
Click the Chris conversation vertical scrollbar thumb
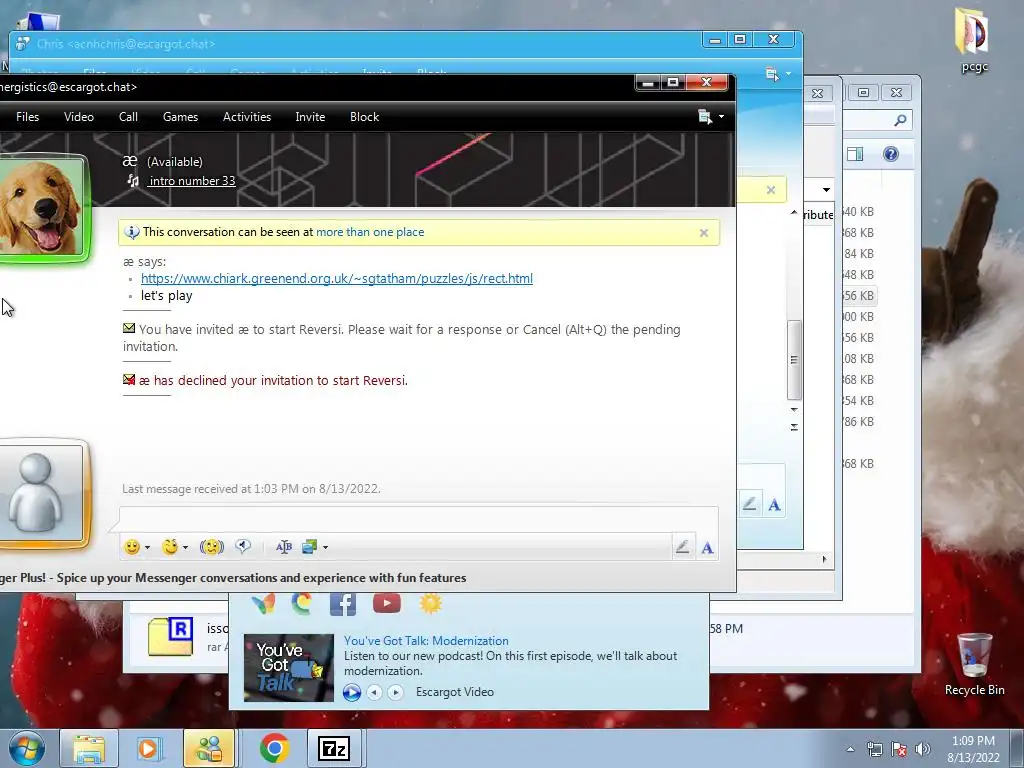[794, 360]
